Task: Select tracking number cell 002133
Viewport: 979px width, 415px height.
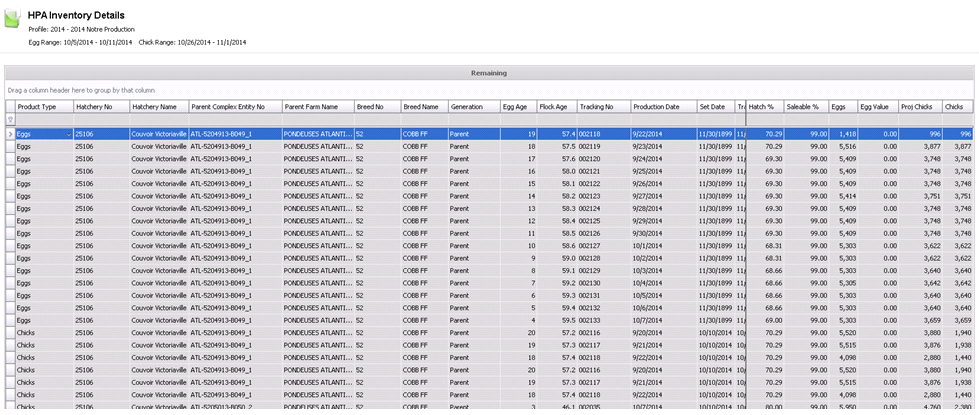Action: point(604,321)
